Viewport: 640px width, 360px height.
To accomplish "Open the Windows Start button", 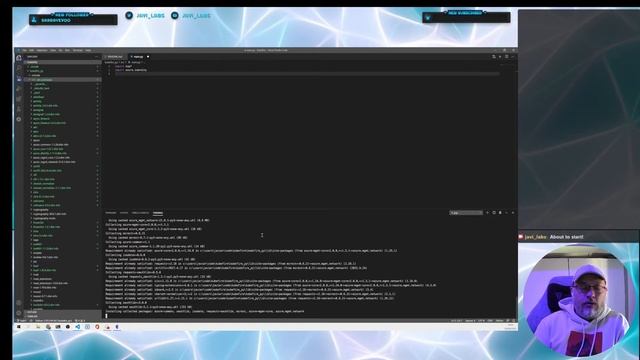I will (19, 327).
